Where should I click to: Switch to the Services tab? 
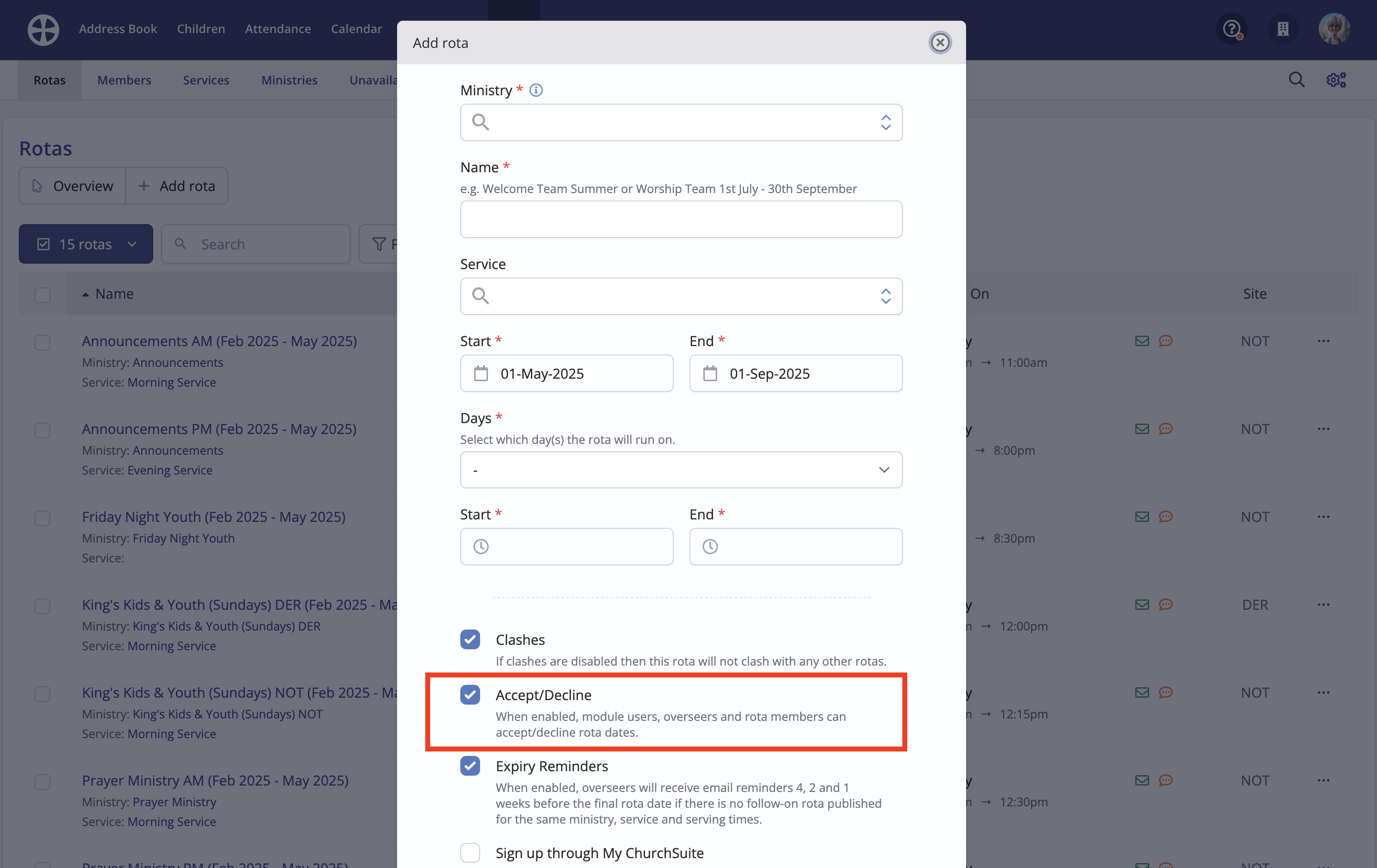point(206,80)
